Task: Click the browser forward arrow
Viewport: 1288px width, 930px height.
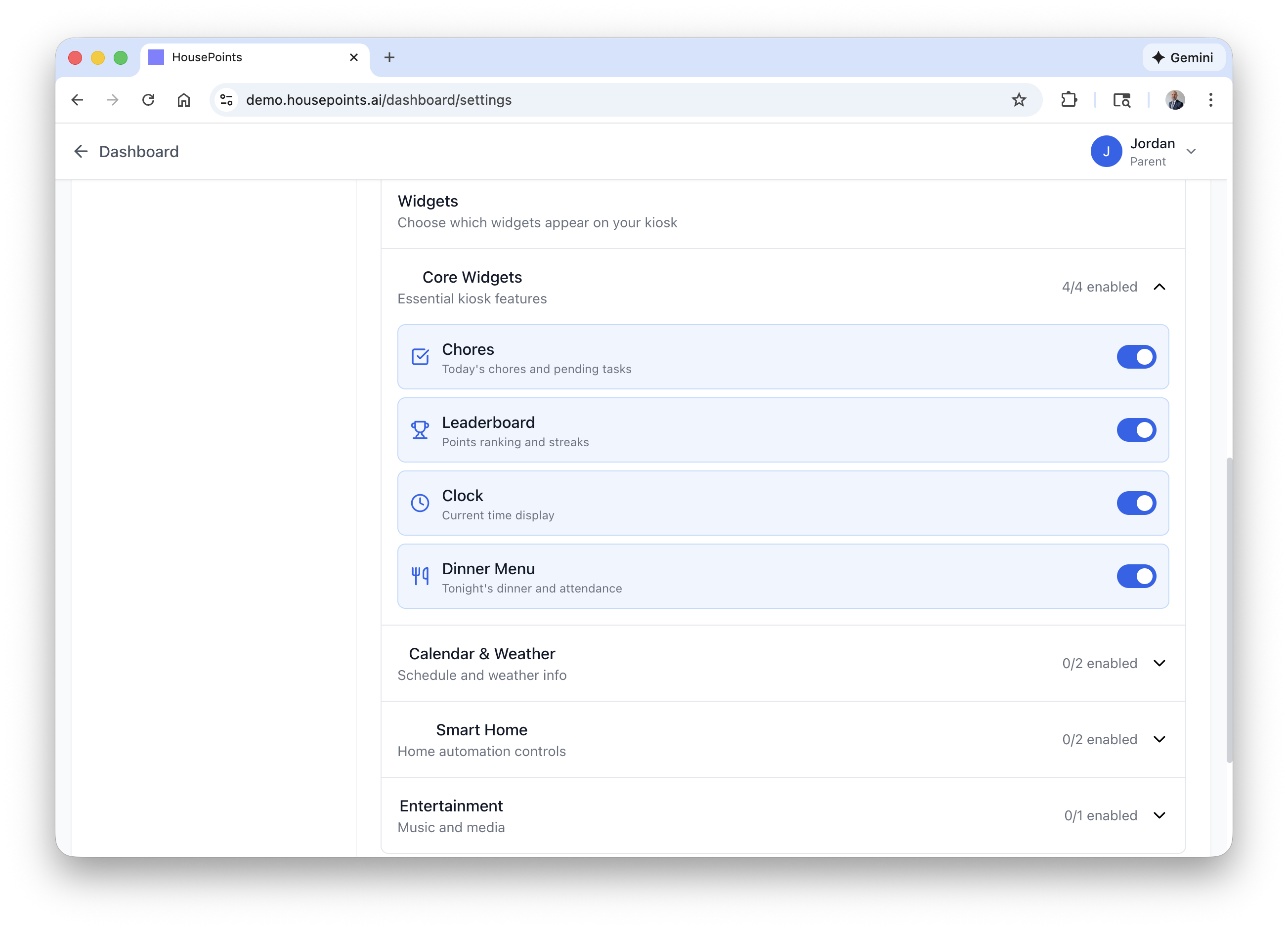Action: (113, 100)
